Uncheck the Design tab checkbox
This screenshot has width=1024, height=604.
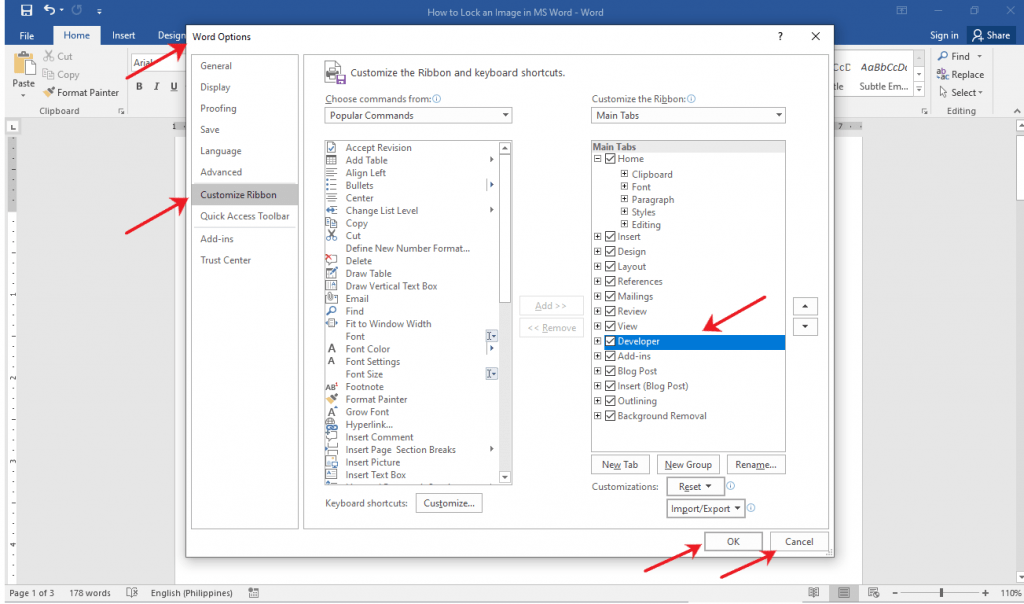(611, 251)
